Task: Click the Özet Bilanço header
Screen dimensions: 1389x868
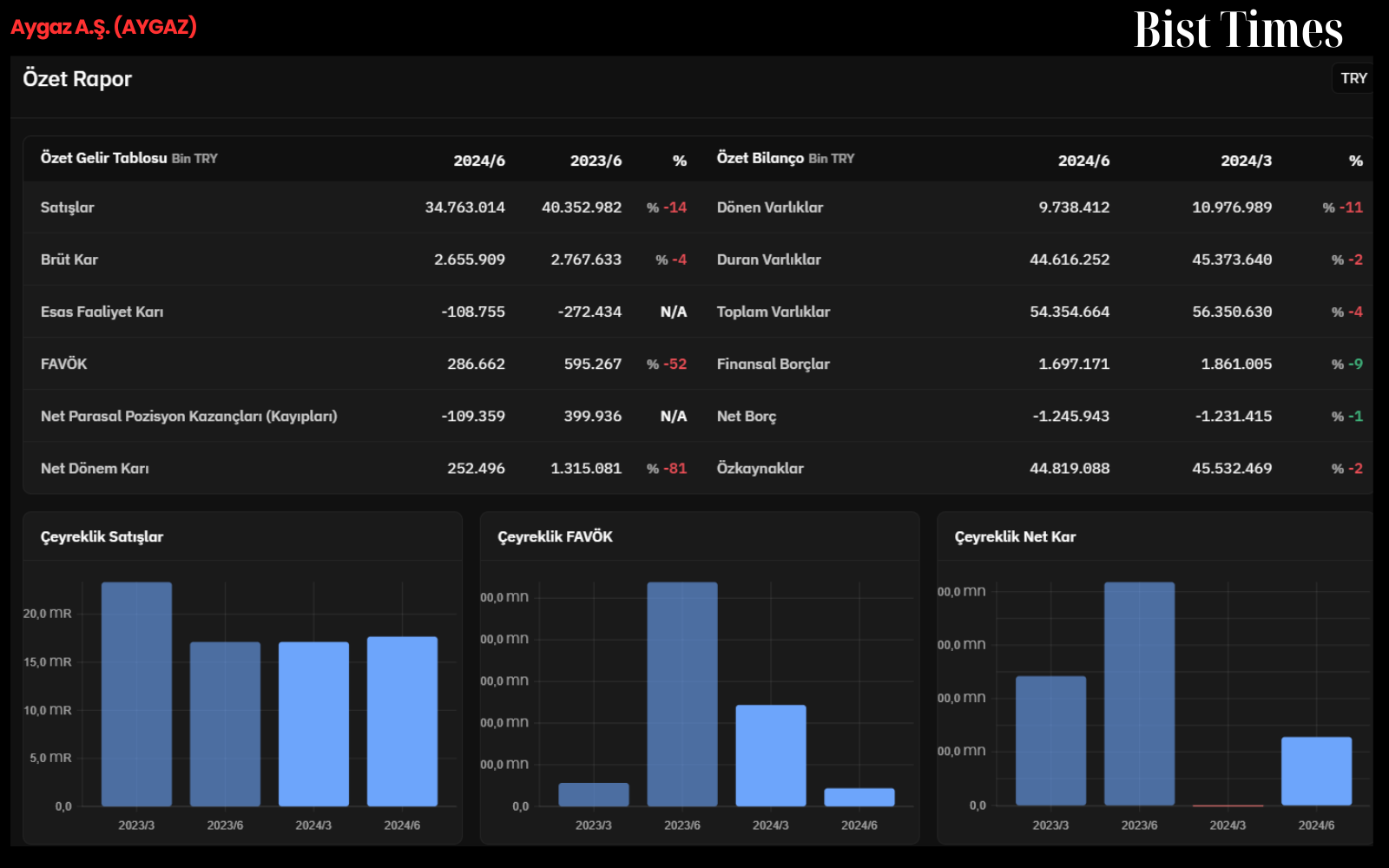Action: 786,158
